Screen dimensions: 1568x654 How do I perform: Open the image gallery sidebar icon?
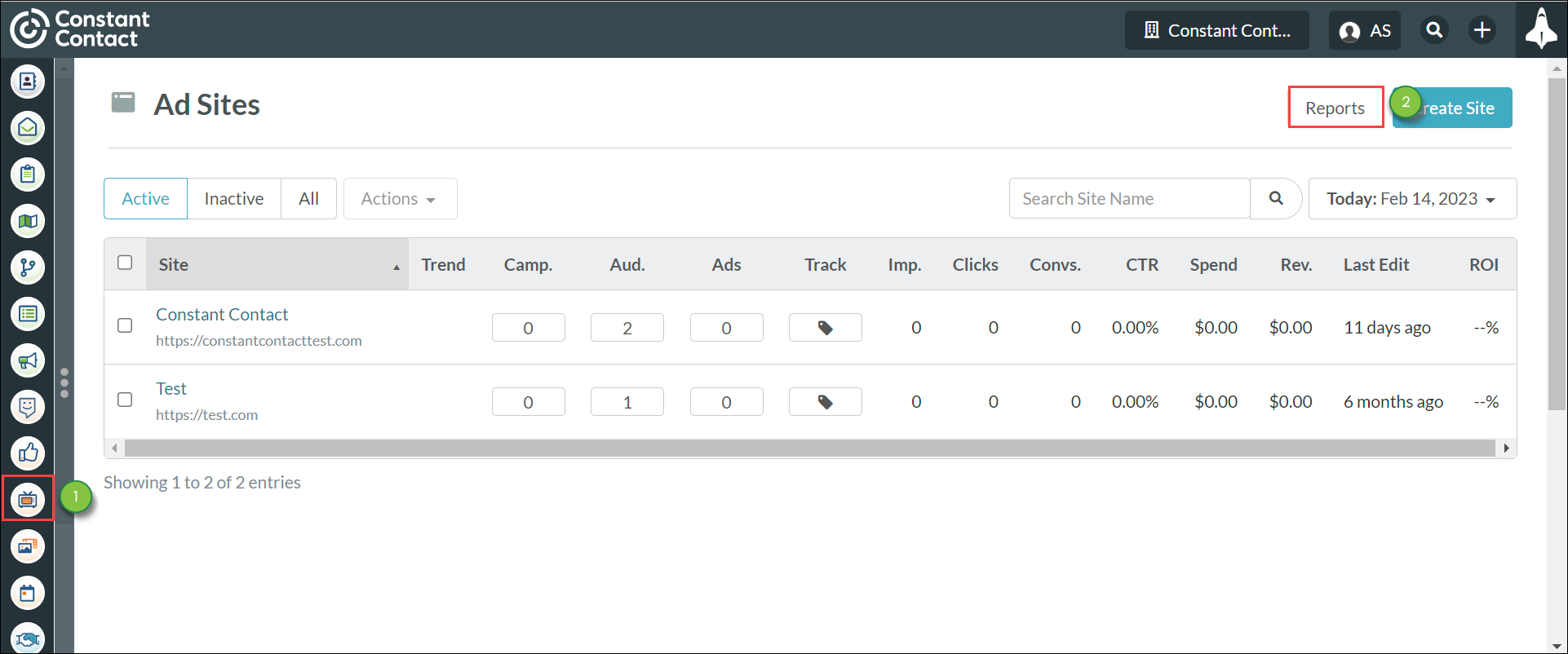click(x=28, y=546)
